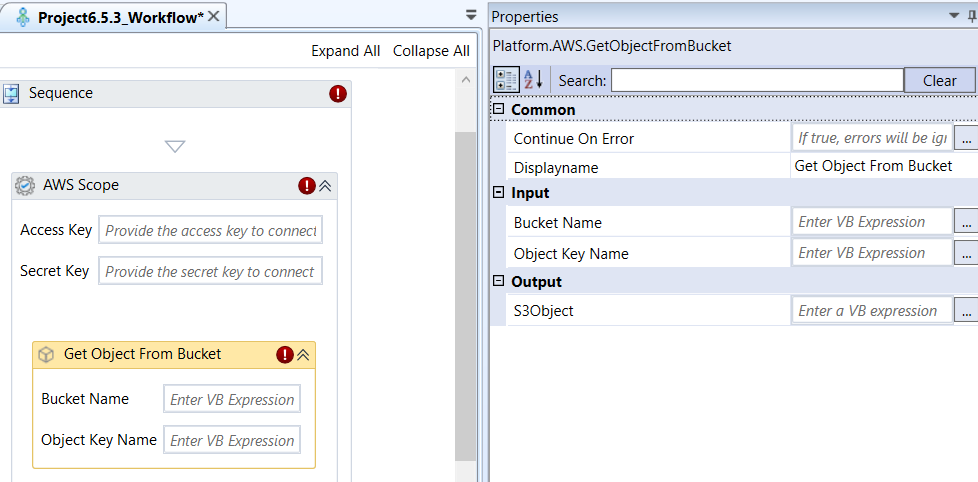Sort properties alphabetically with A-Z icon

point(533,80)
